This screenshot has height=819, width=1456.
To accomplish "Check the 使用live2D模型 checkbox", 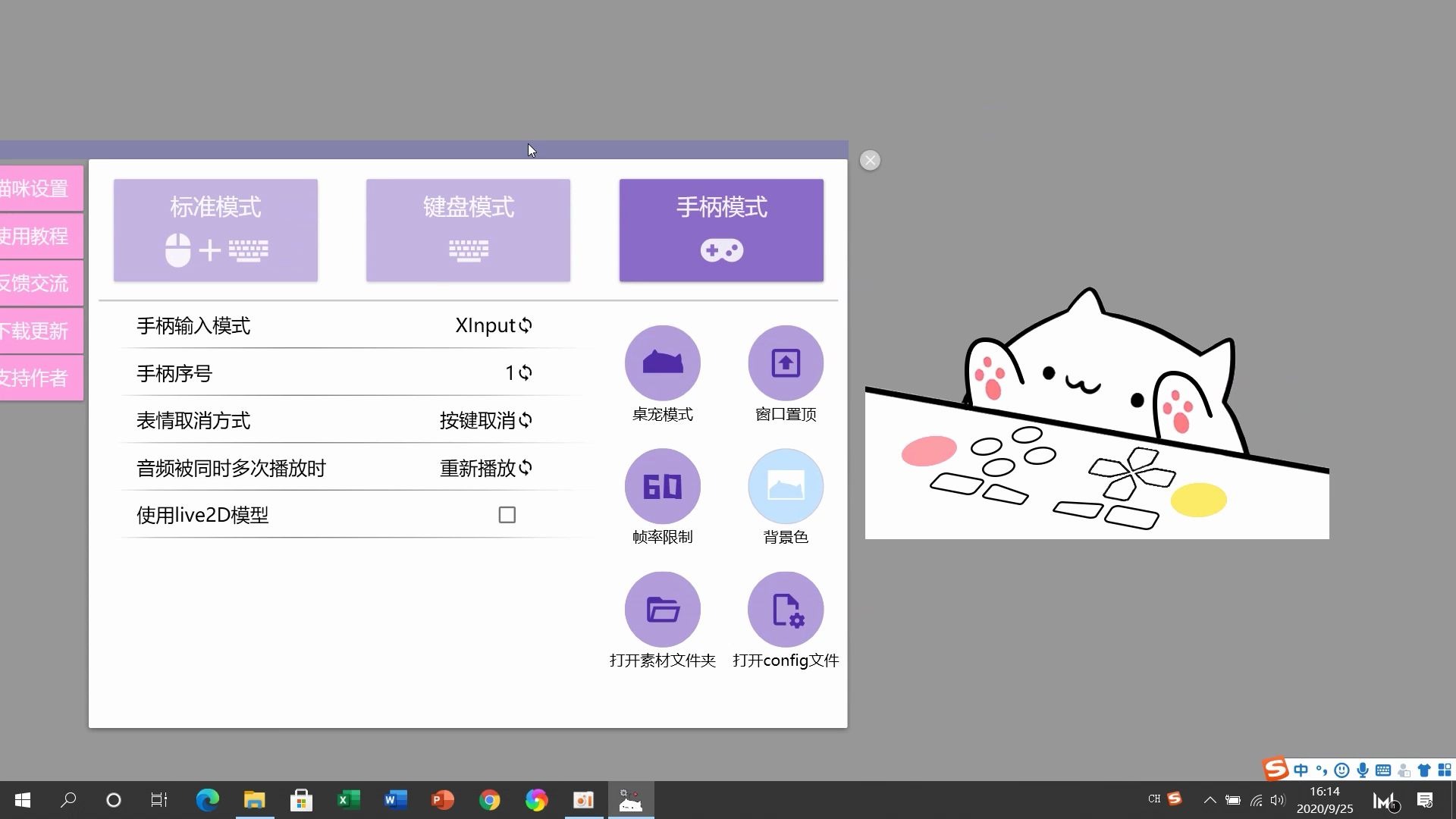I will (507, 515).
